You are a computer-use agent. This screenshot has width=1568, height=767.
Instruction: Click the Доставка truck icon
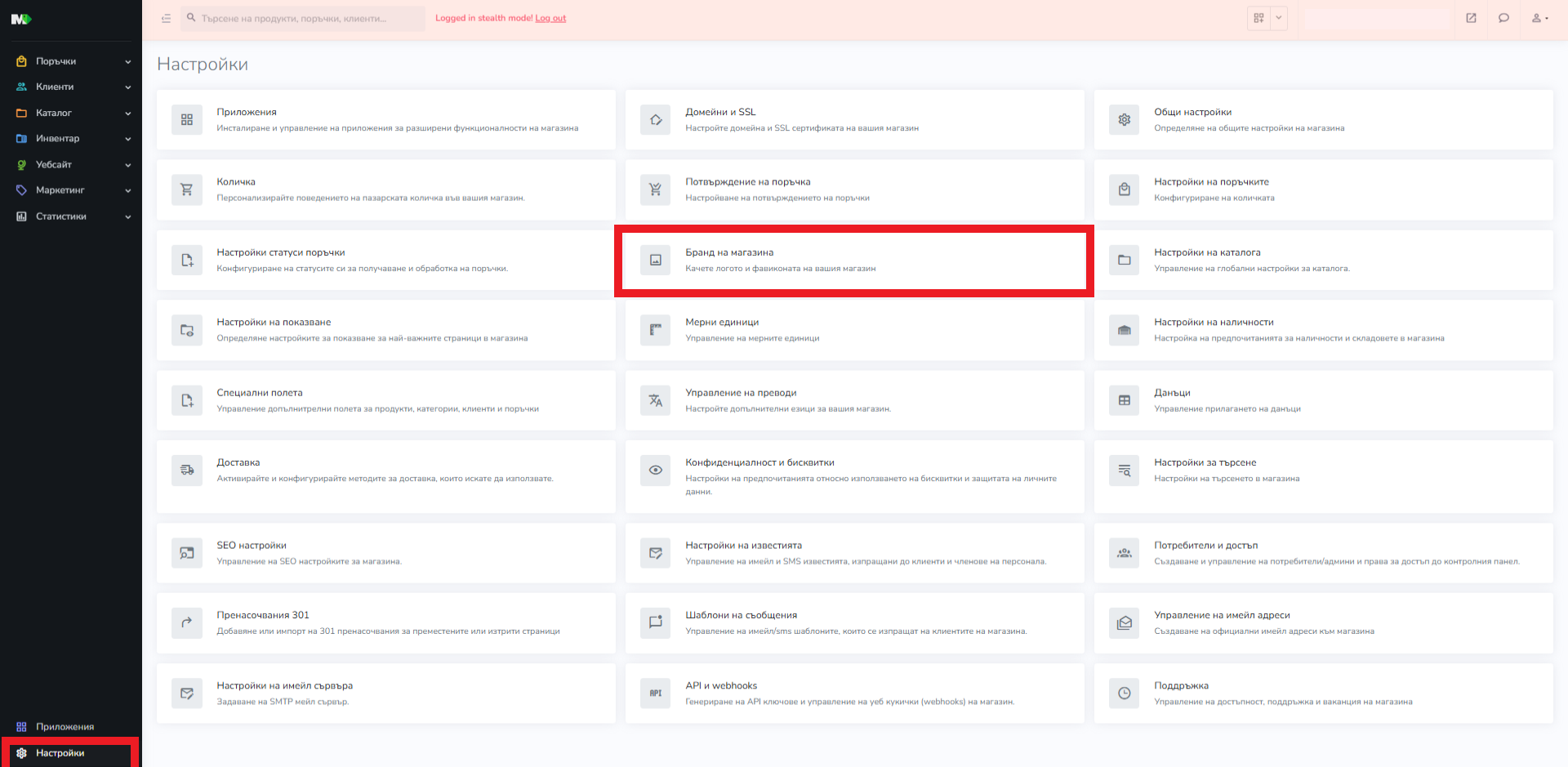187,470
